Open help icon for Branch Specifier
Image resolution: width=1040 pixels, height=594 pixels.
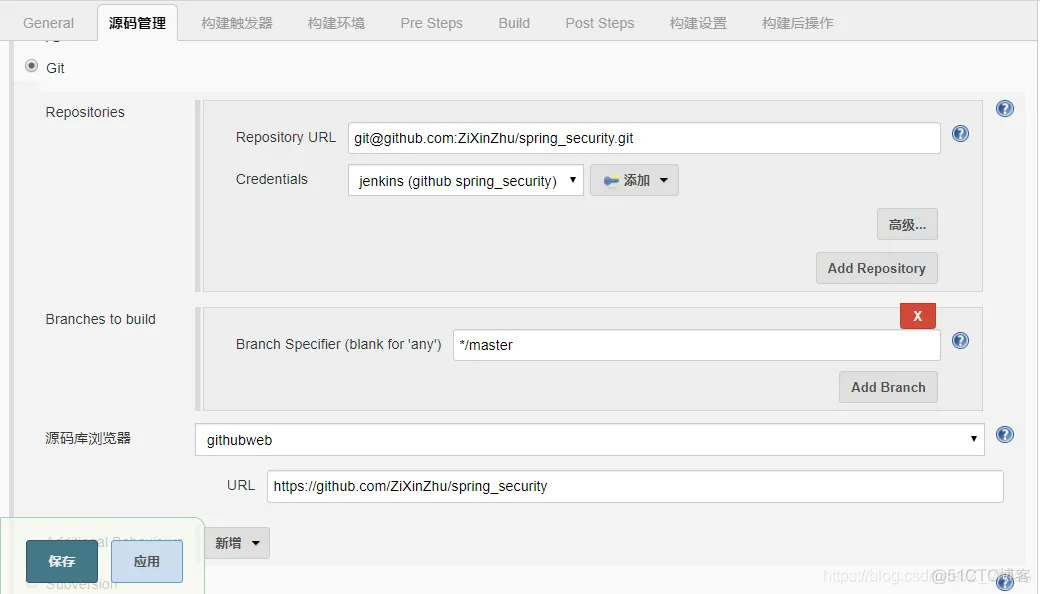960,341
